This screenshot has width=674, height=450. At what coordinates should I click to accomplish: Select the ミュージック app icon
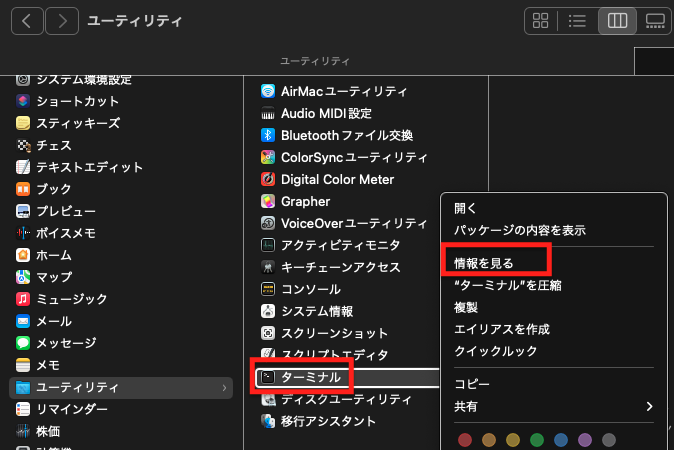[23, 299]
